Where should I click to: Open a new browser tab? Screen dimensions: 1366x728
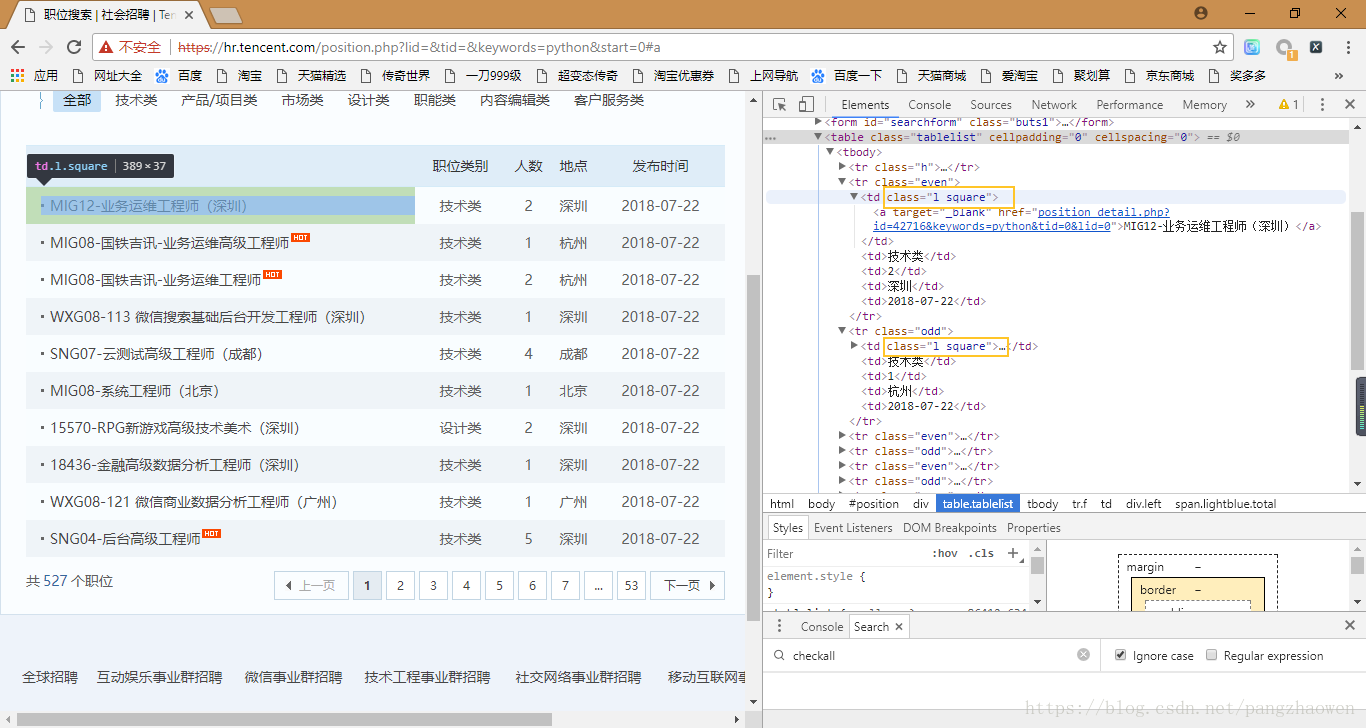point(226,15)
